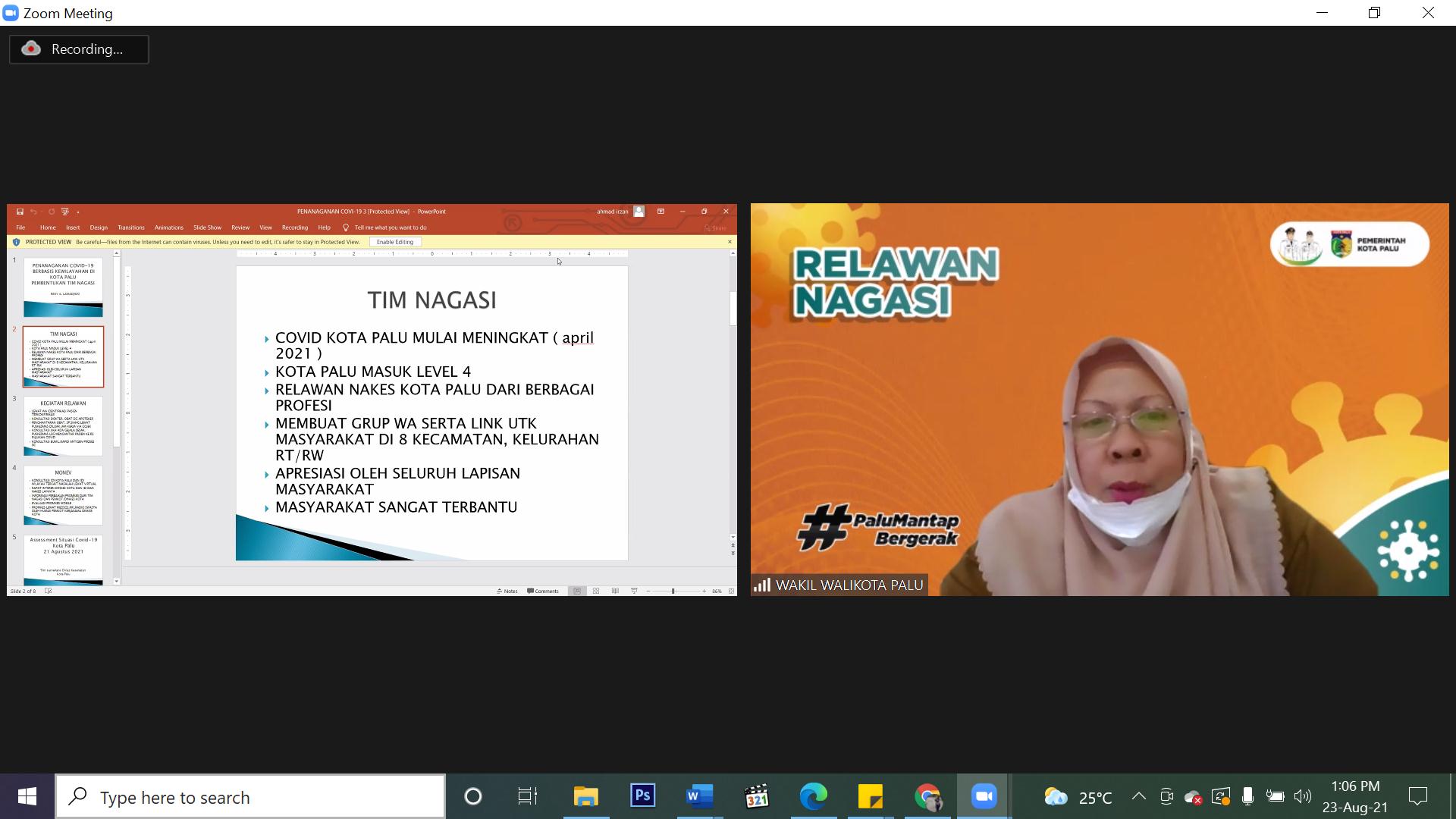Open the Transitions ribbon tab
Image resolution: width=1456 pixels, height=819 pixels.
click(x=131, y=227)
